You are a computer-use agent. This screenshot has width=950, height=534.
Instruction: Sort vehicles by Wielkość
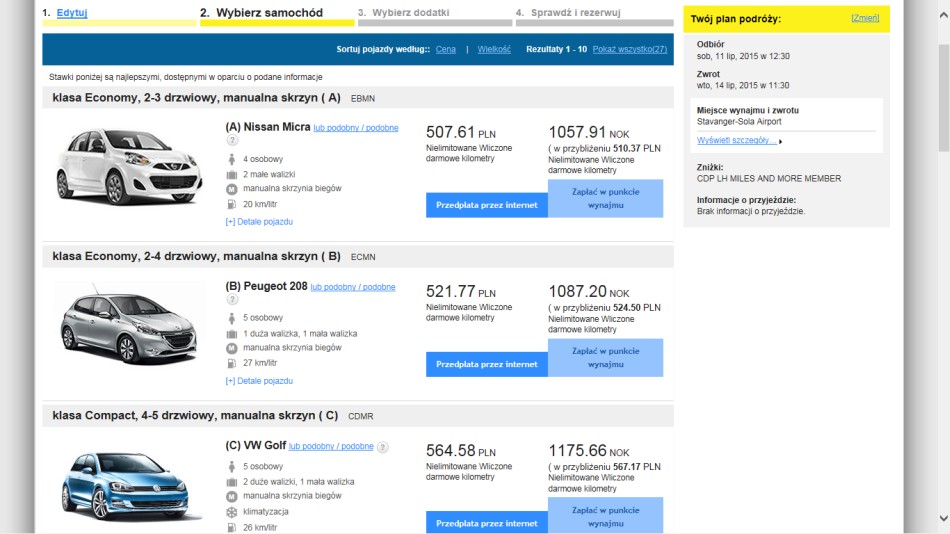(x=494, y=49)
